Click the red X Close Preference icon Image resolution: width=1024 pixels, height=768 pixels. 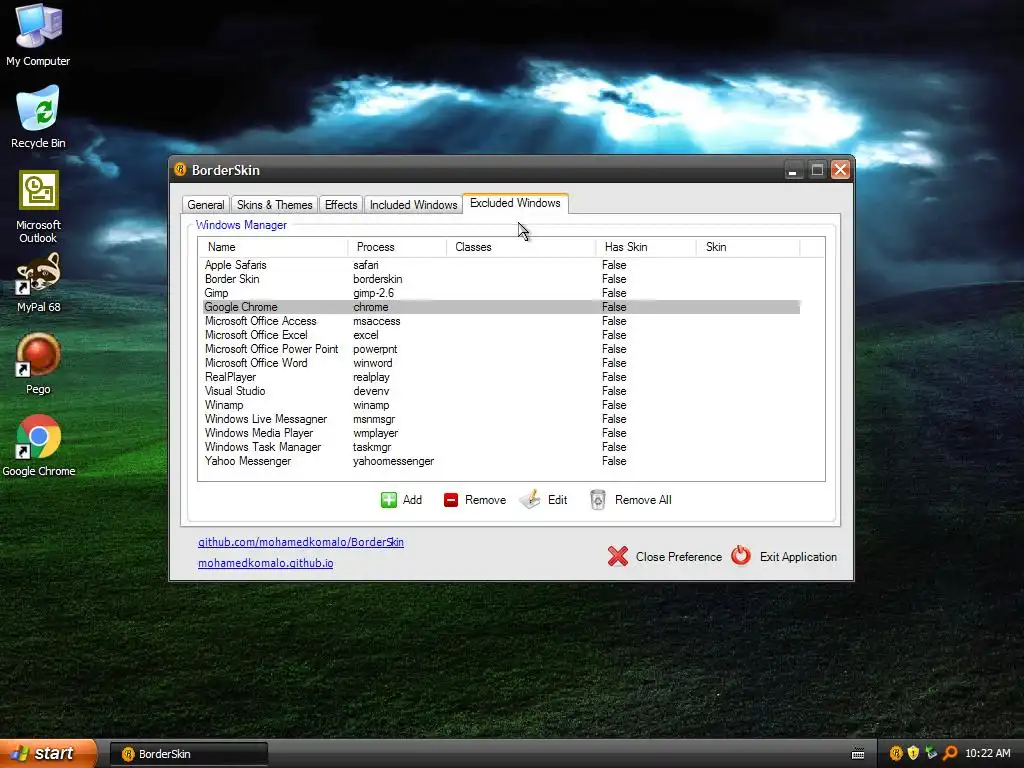[618, 556]
